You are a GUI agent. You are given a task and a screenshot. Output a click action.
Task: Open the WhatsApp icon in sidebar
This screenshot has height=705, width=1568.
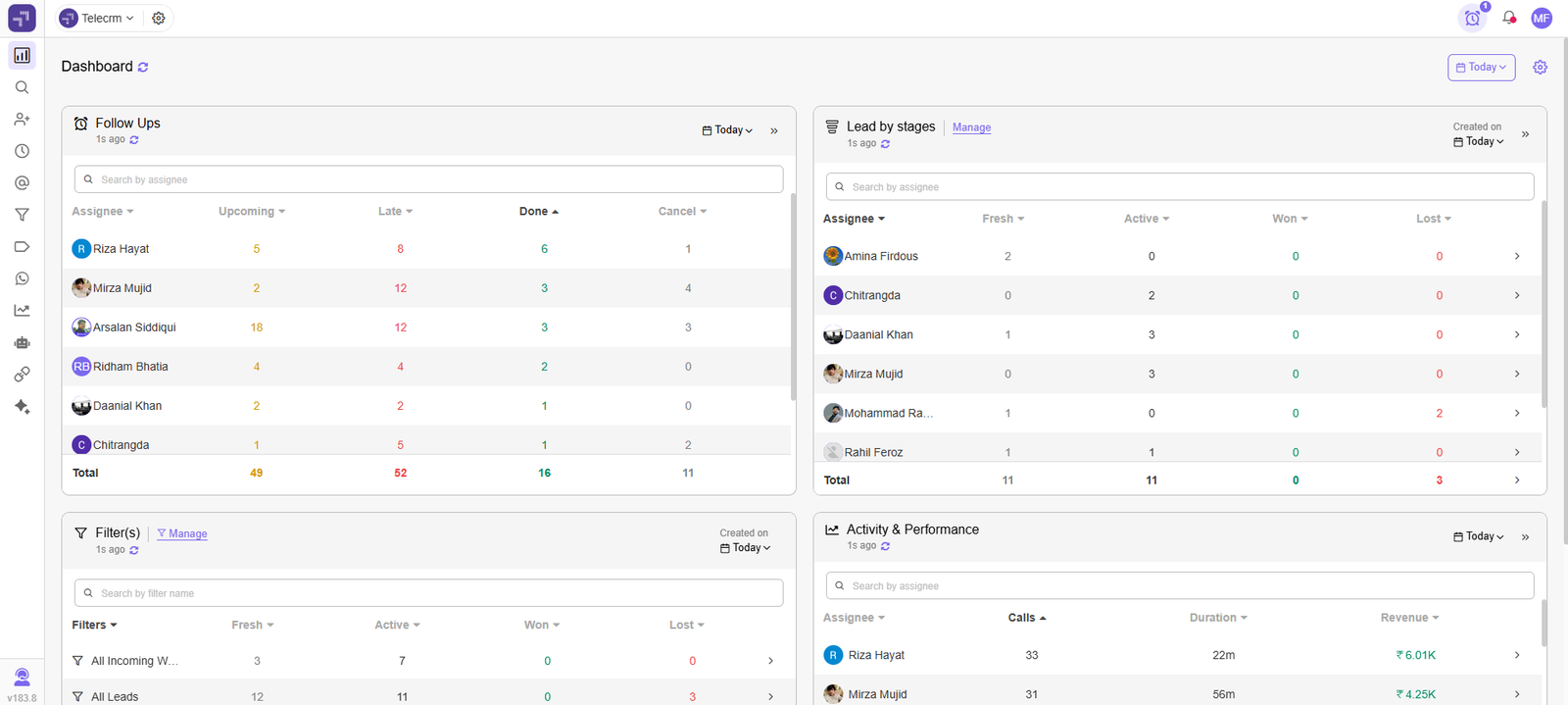[x=22, y=278]
